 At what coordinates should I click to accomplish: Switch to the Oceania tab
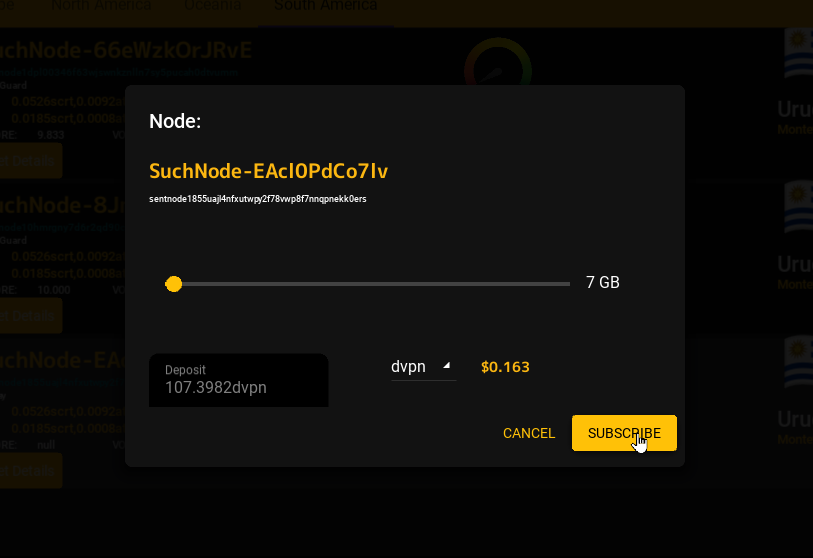click(213, 7)
